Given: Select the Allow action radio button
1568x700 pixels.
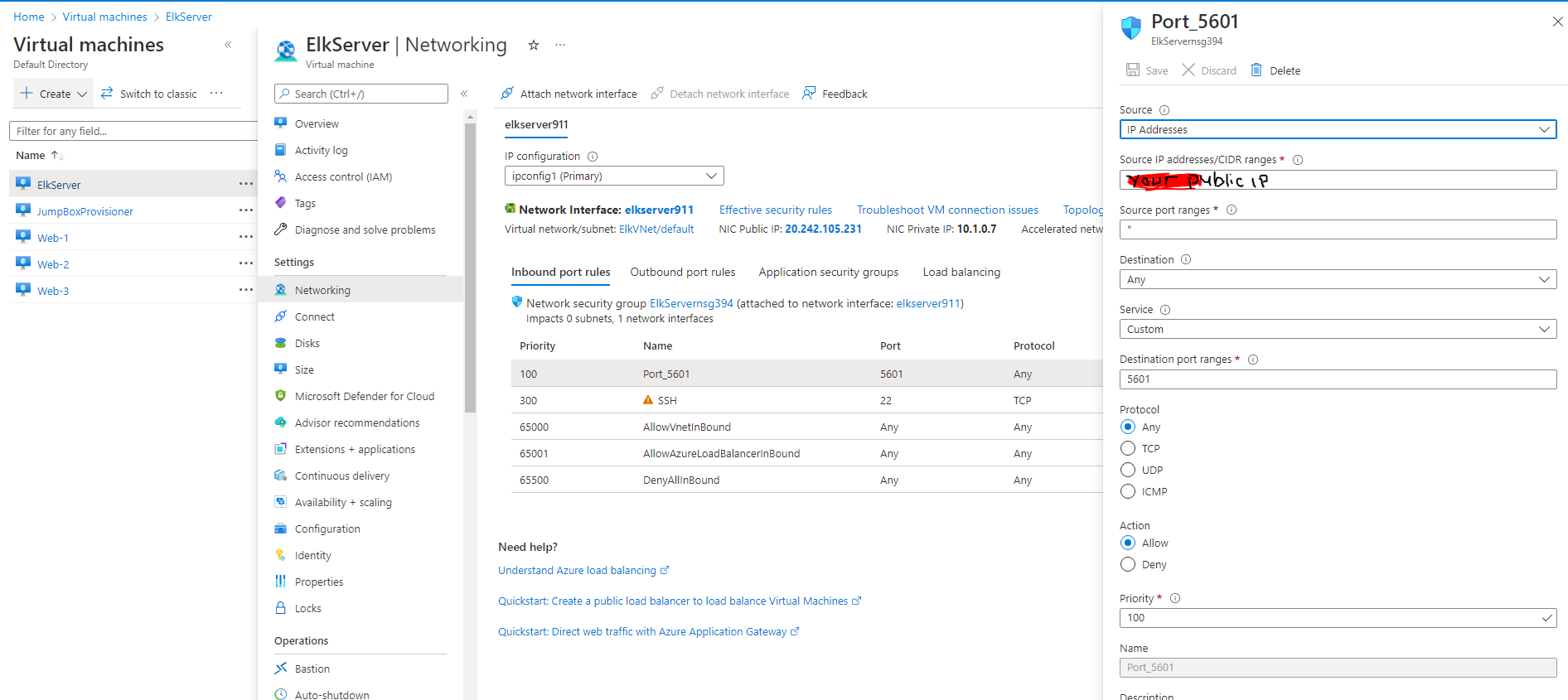Looking at the screenshot, I should [1128, 543].
